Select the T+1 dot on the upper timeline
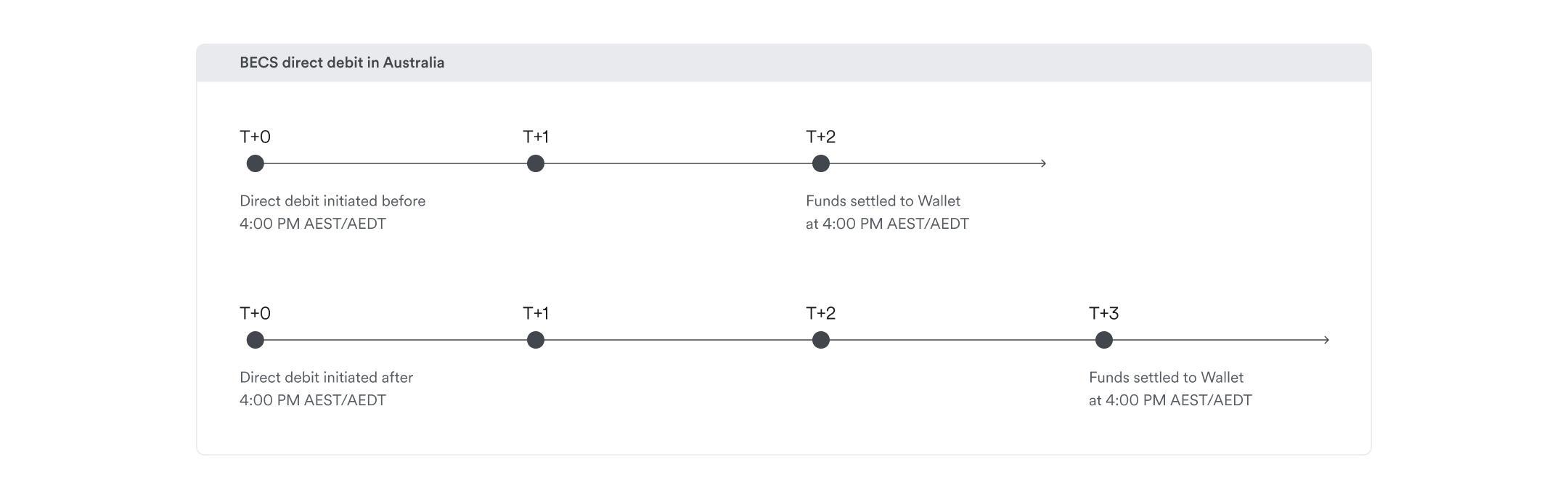Viewport: 1568px width, 499px height. click(x=536, y=163)
